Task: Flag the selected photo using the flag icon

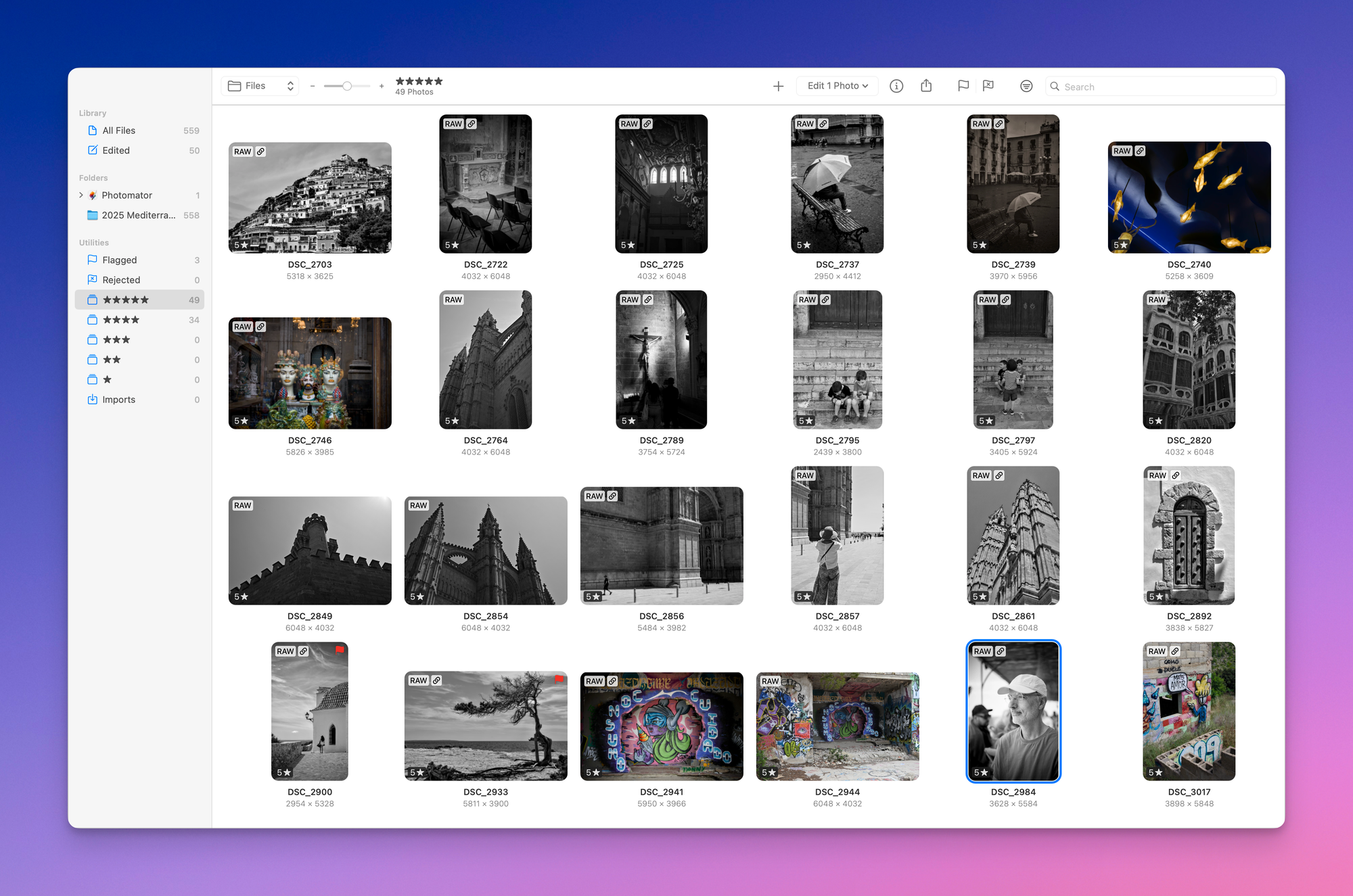Action: pyautogui.click(x=963, y=86)
